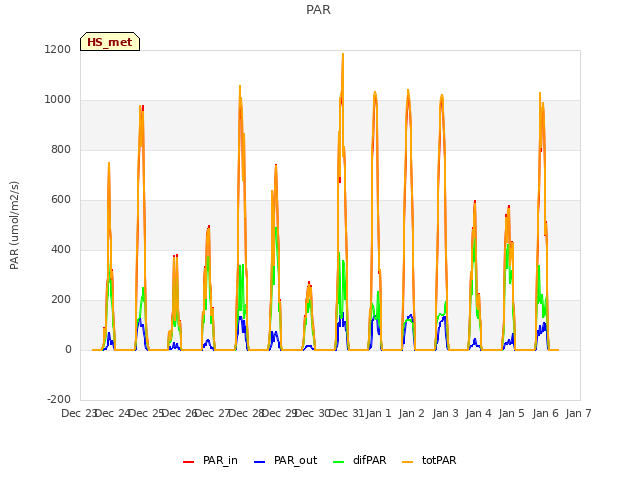640x480 pixels.
Task: Click the 1200 y-axis tick label
Action: [58, 50]
